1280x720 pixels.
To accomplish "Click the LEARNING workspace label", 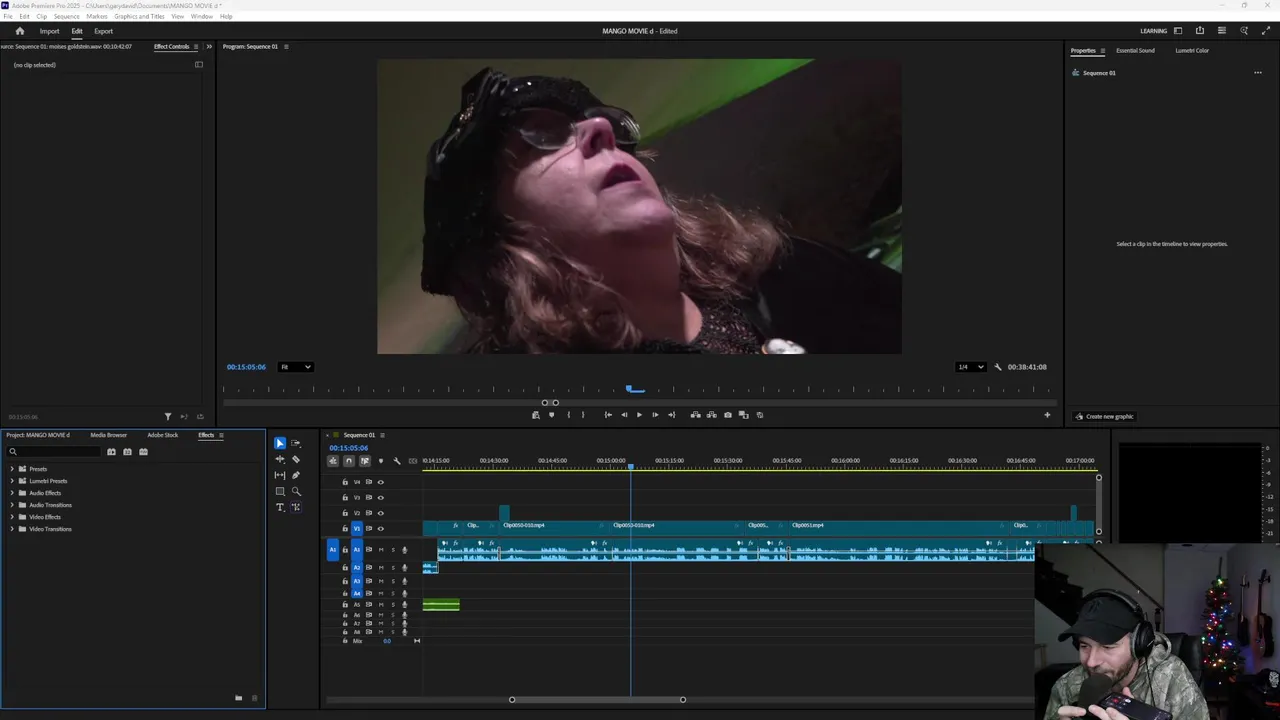I will coord(1153,31).
